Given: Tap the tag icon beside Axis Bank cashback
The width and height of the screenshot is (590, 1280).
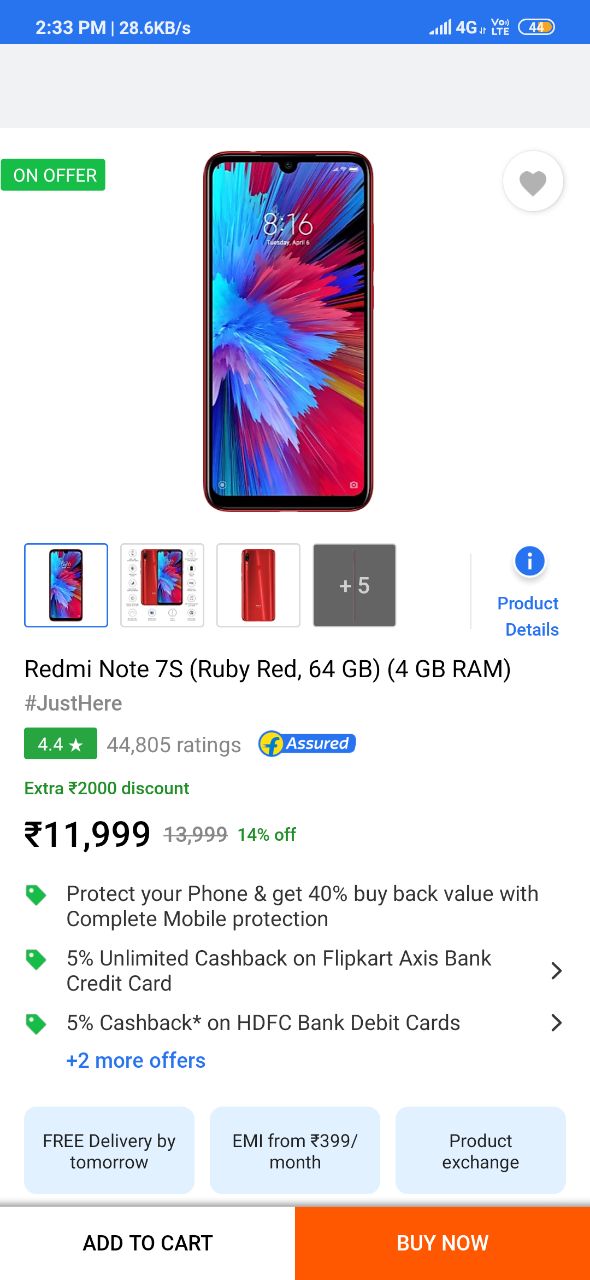Looking at the screenshot, I should tap(36, 960).
